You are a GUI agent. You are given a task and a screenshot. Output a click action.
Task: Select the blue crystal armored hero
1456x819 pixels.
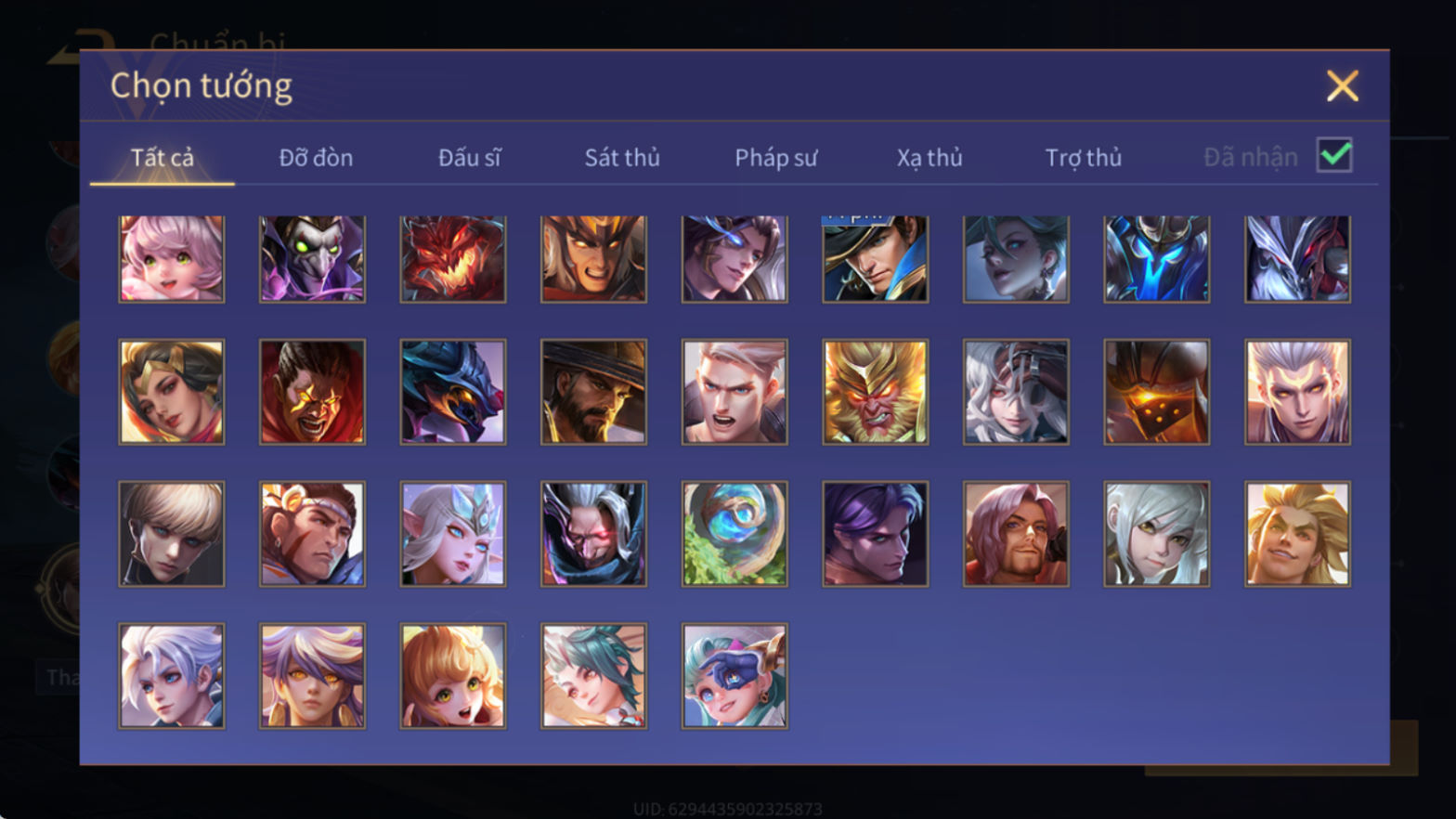[1156, 258]
